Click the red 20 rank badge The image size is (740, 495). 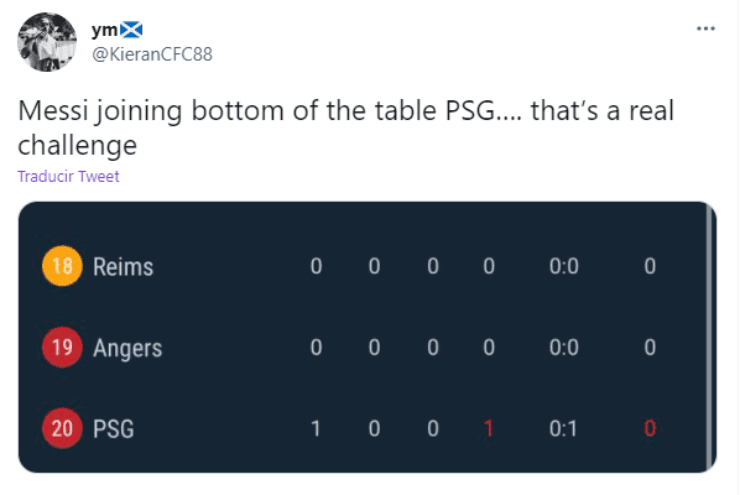pyautogui.click(x=62, y=429)
